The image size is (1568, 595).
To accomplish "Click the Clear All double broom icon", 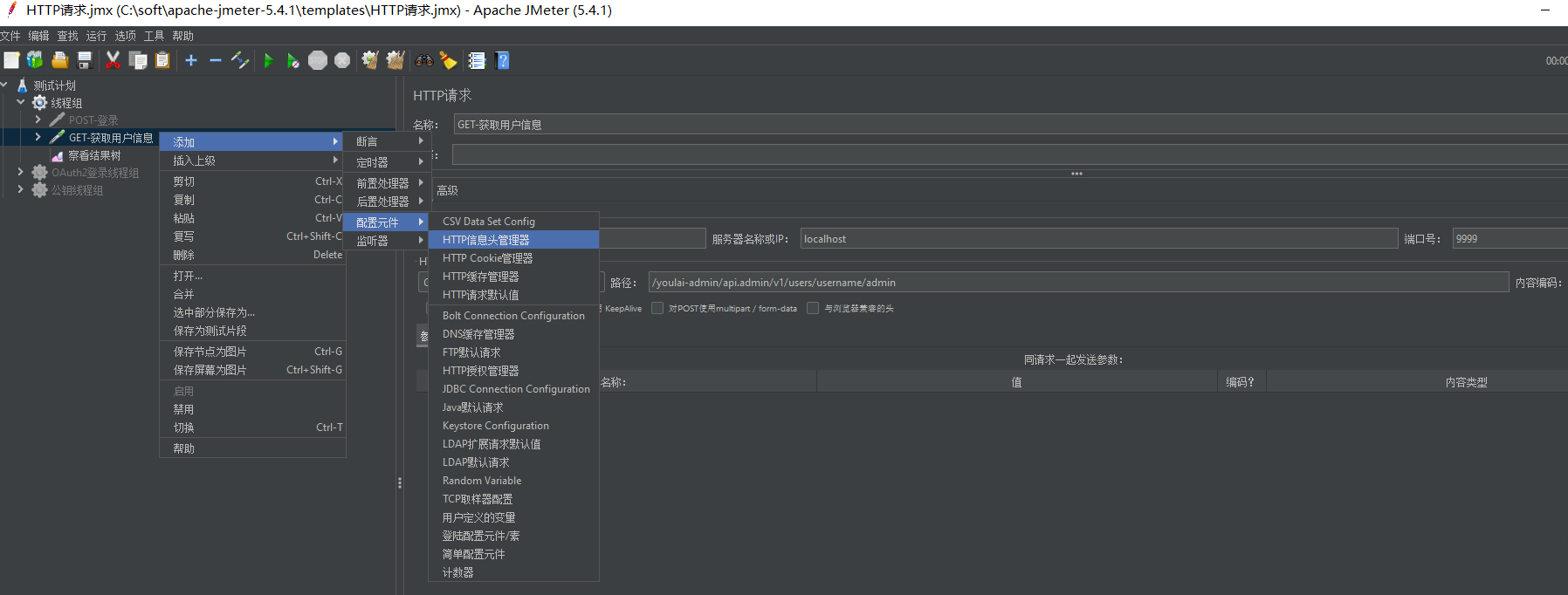I will (395, 60).
